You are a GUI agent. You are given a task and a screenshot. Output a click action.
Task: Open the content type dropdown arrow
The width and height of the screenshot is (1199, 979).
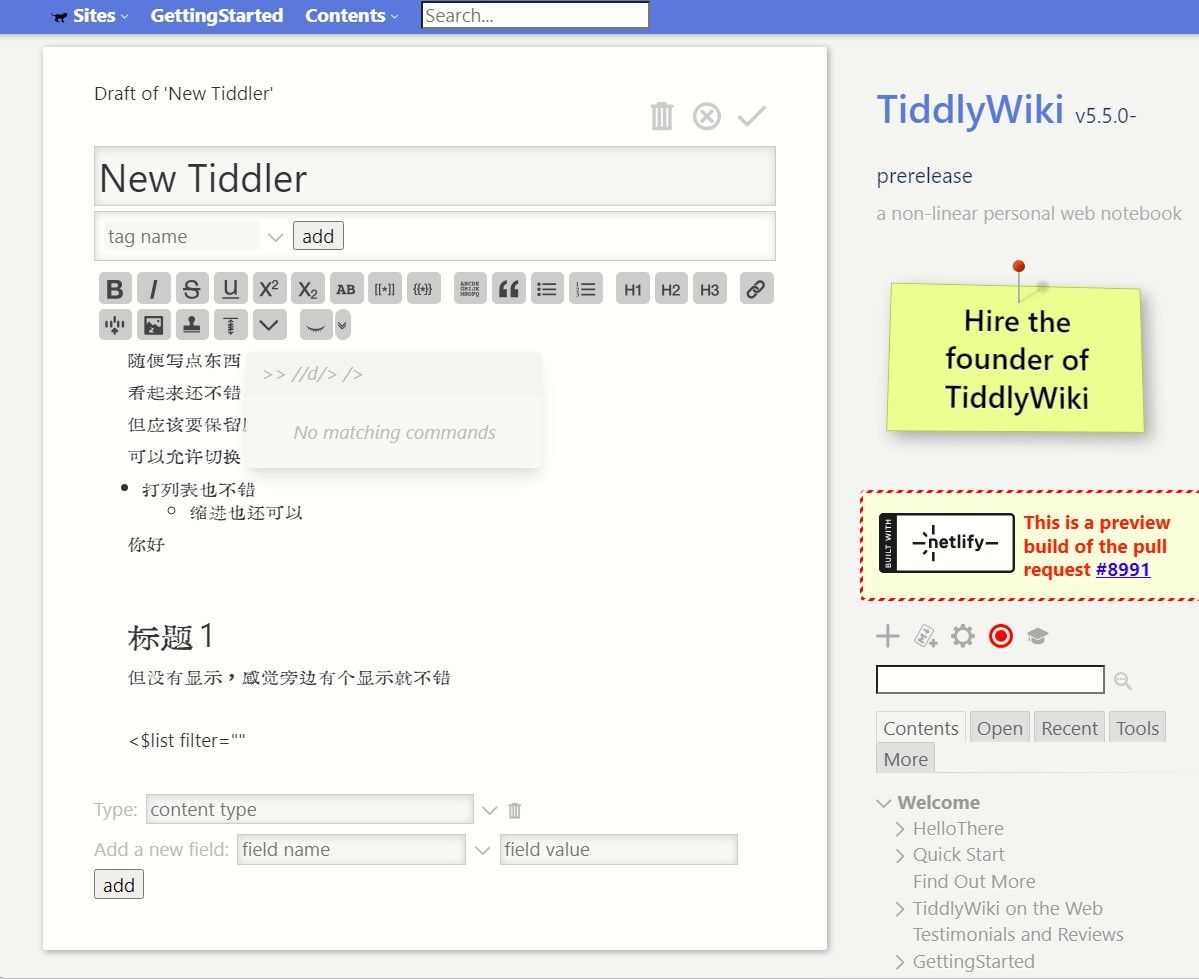tap(489, 810)
